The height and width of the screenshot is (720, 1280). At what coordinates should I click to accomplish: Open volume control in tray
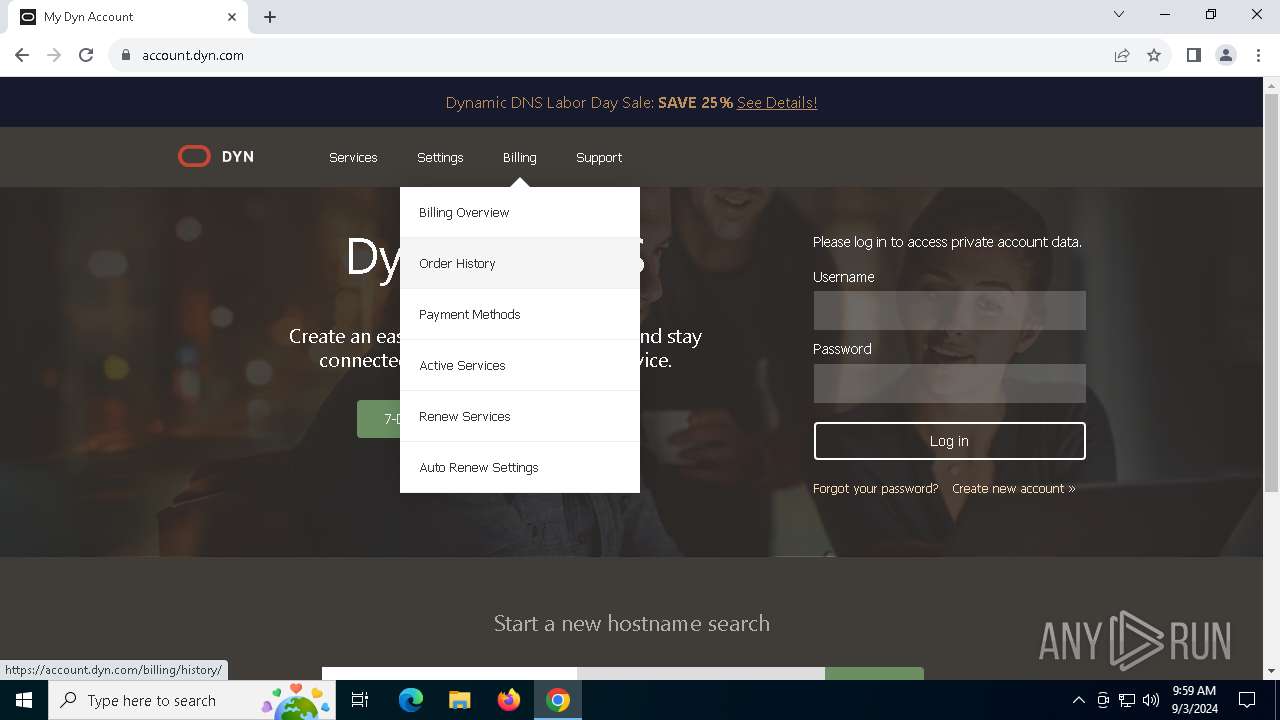pyautogui.click(x=1151, y=700)
